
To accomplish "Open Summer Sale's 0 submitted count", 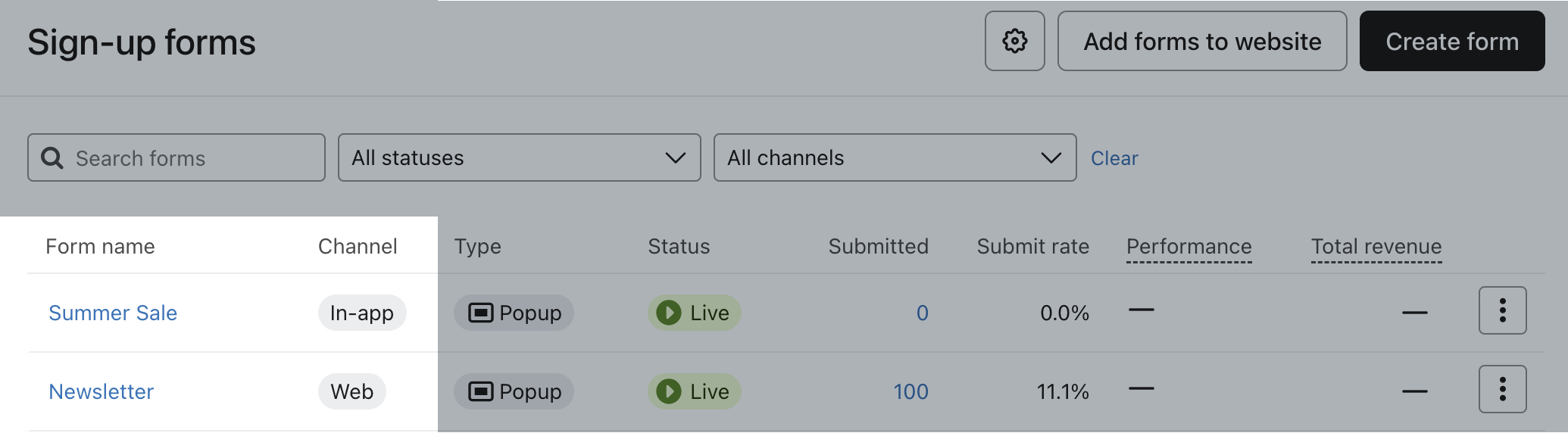I will (x=922, y=313).
